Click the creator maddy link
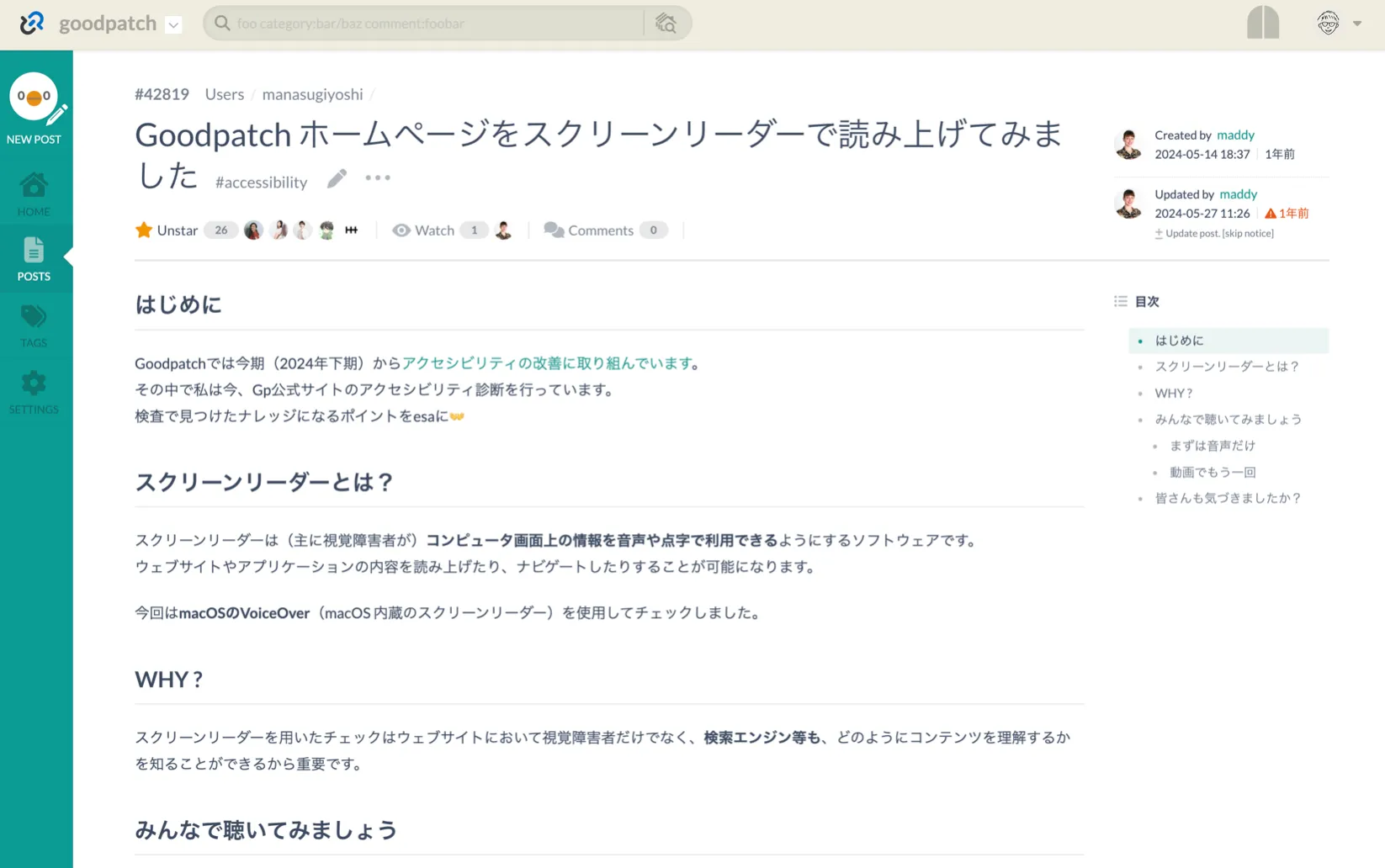Viewport: 1385px width, 868px height. click(1235, 135)
